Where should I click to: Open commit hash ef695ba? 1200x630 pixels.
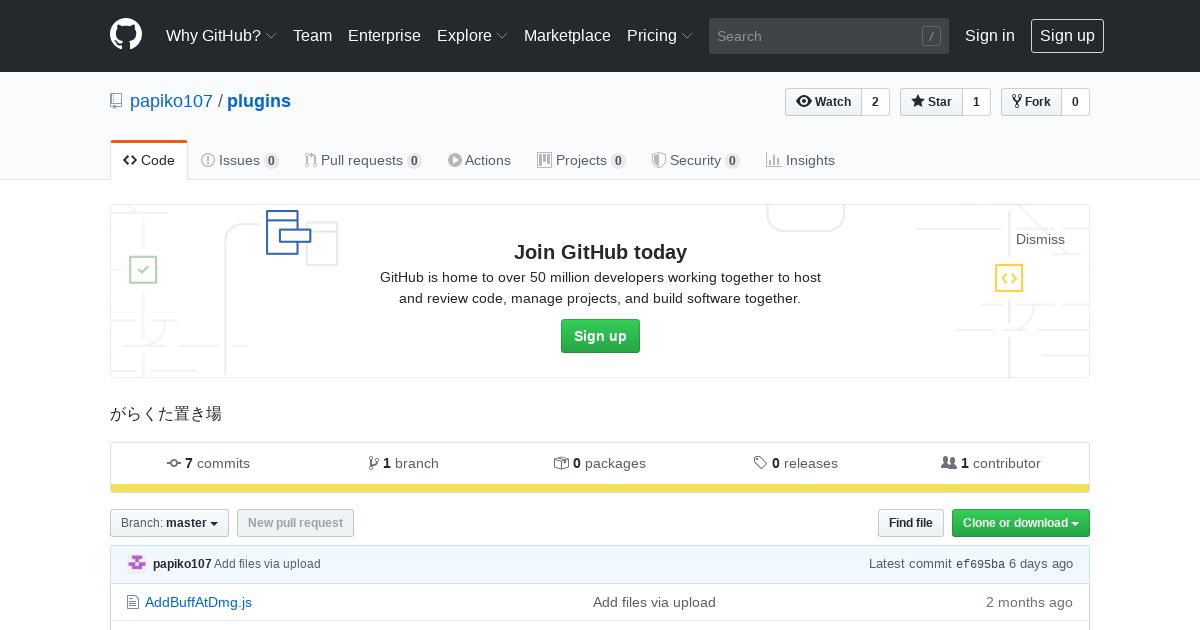coord(980,564)
